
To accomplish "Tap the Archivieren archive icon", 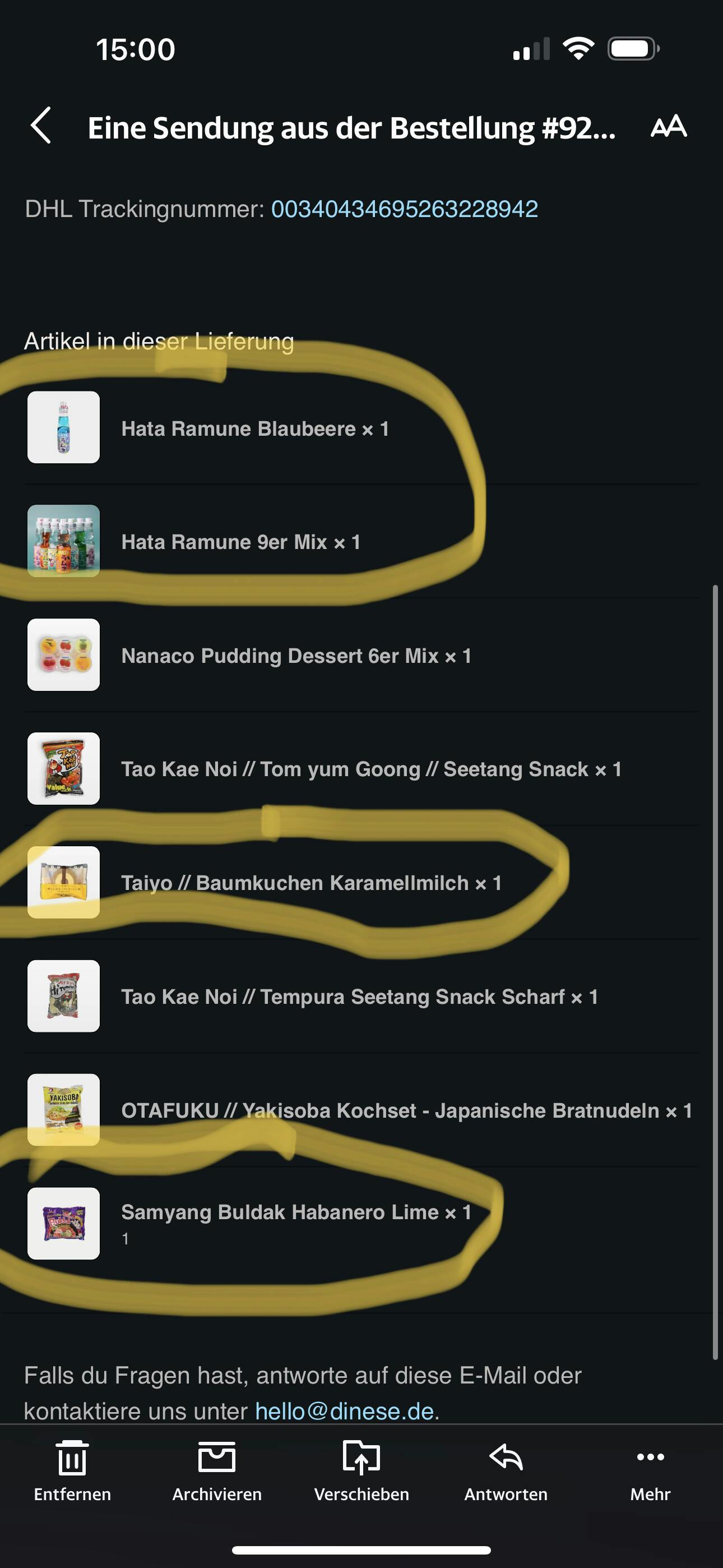I will coord(217,1458).
